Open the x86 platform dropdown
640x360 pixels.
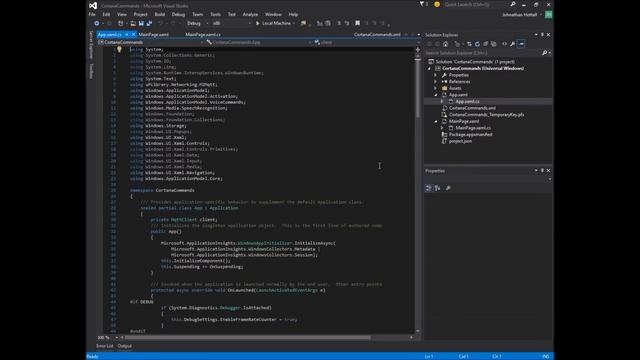(231, 23)
